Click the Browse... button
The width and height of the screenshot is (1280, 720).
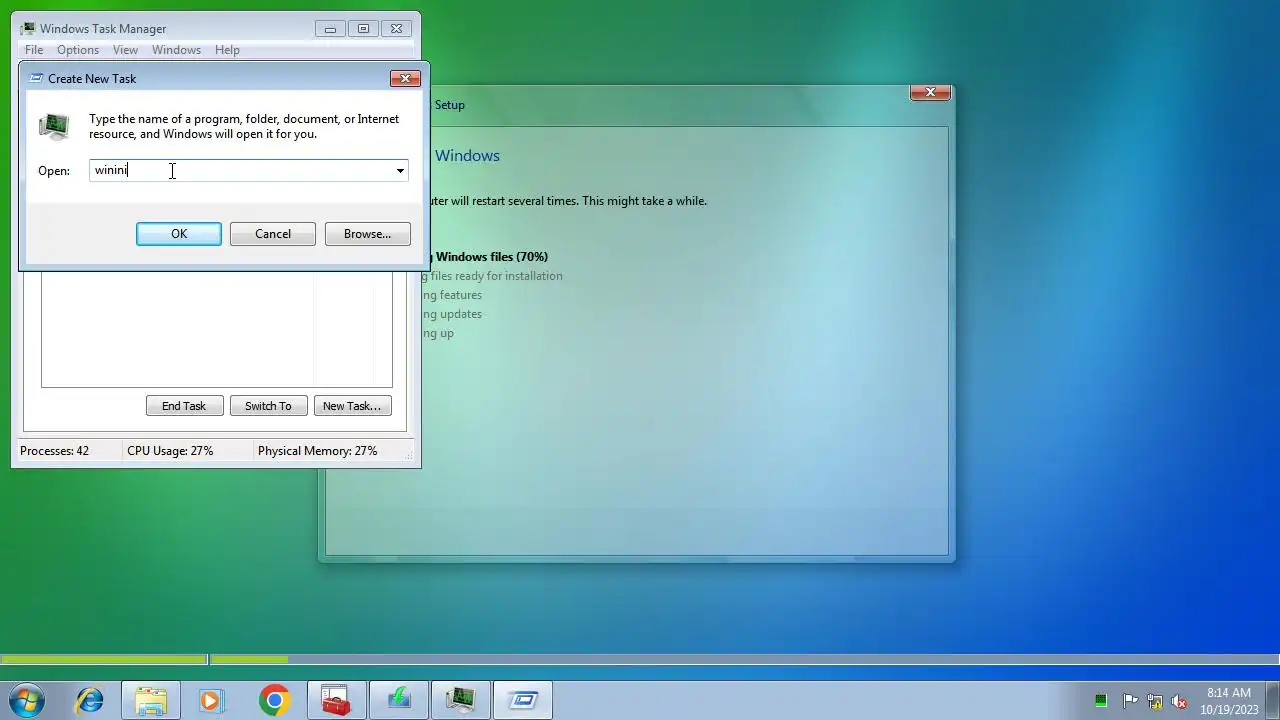(x=367, y=234)
